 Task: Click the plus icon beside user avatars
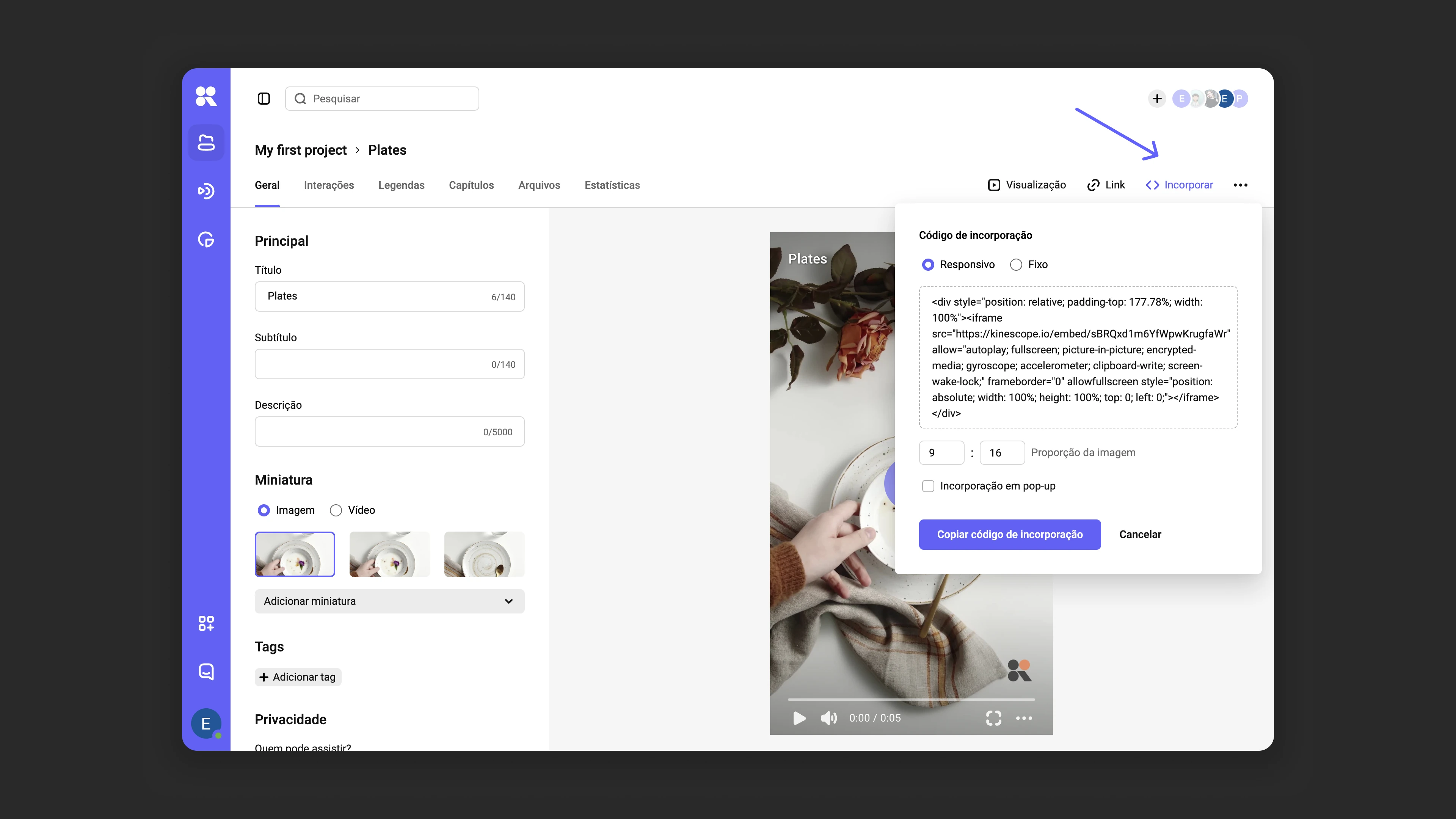click(1157, 99)
